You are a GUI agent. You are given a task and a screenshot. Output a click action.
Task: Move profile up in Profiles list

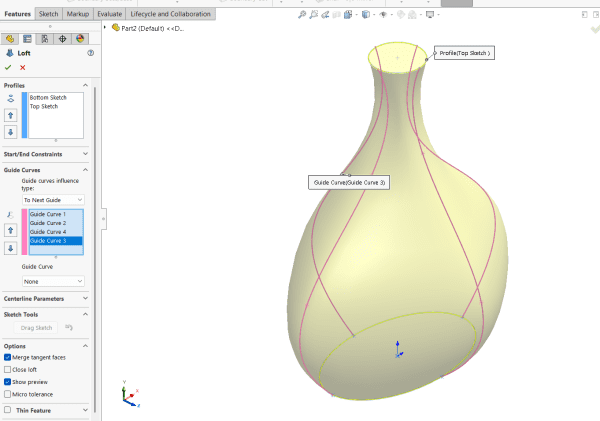point(10,116)
